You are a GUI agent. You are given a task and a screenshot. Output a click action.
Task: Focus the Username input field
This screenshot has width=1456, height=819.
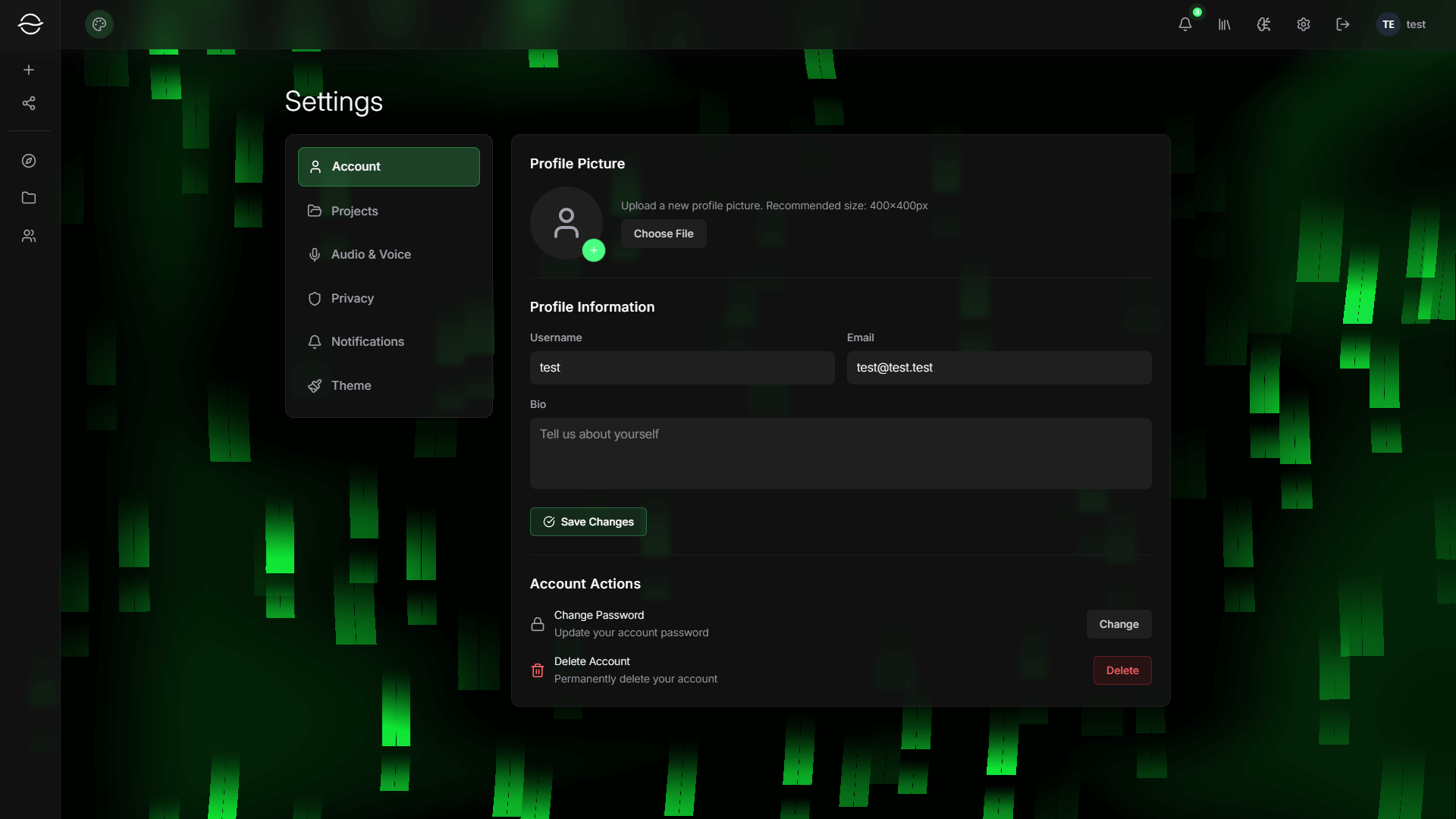[682, 368]
